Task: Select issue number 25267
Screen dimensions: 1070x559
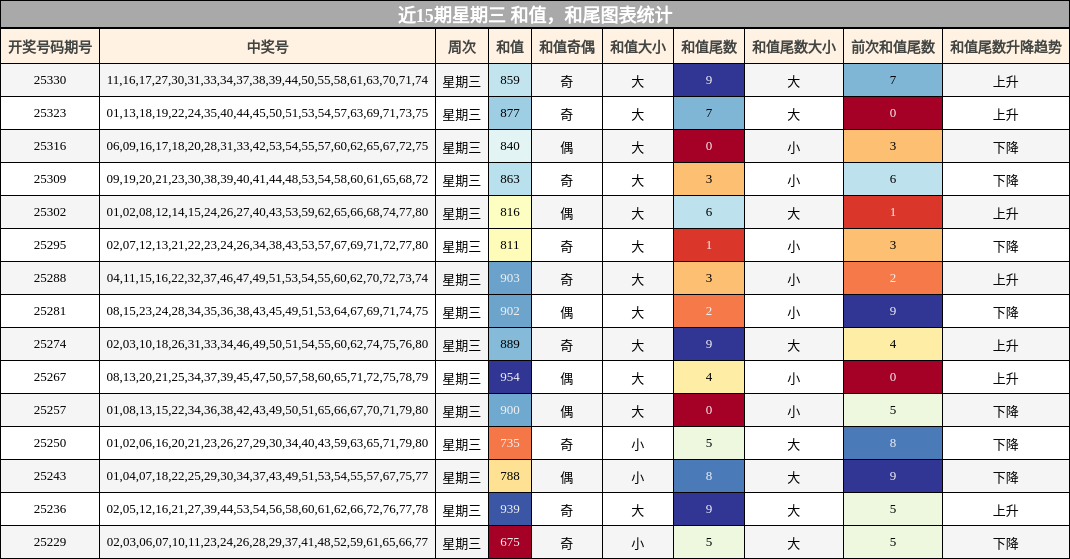Action: point(50,377)
